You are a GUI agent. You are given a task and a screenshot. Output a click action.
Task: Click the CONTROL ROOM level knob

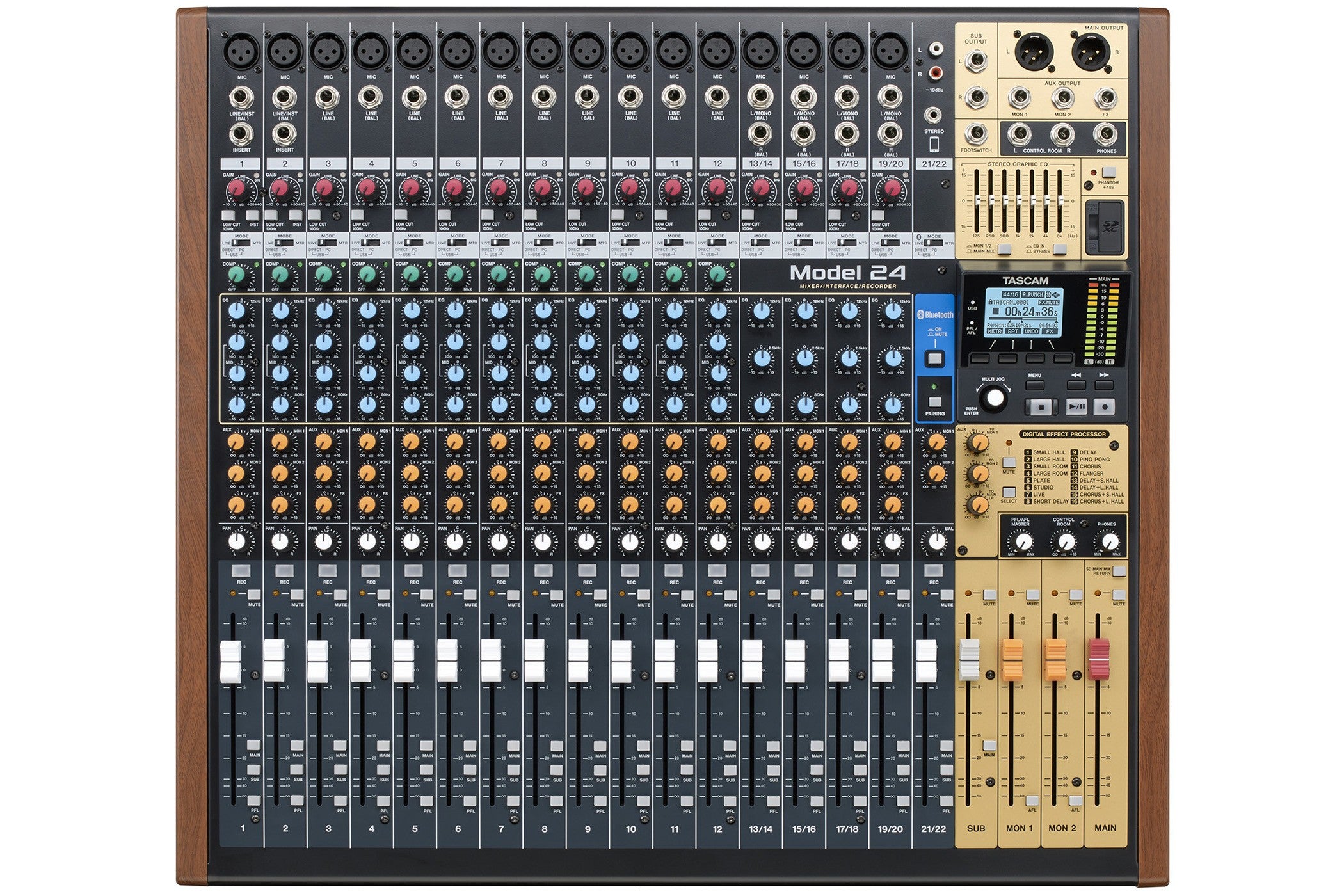click(x=1064, y=542)
